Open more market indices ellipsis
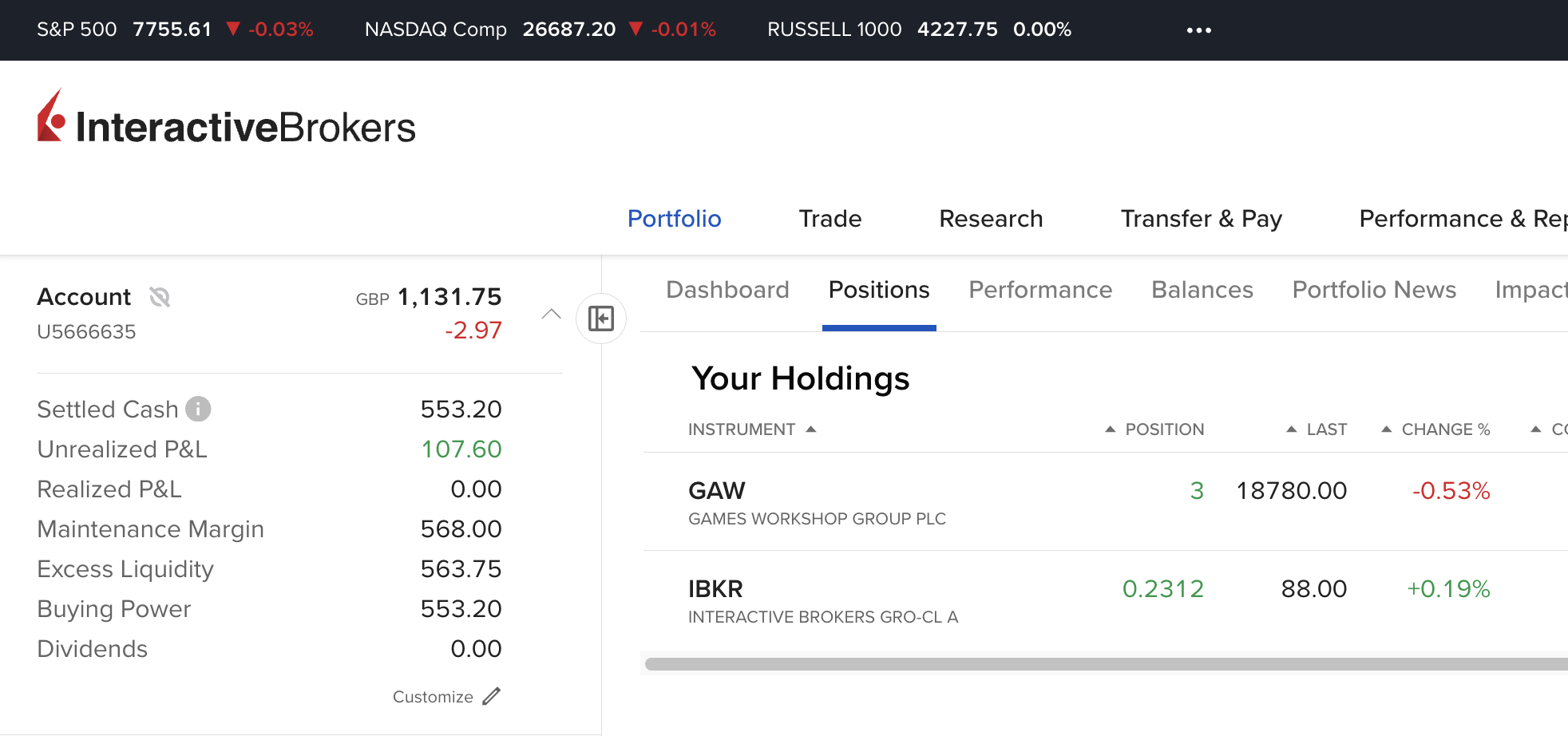The image size is (1568, 736). coord(1198,30)
